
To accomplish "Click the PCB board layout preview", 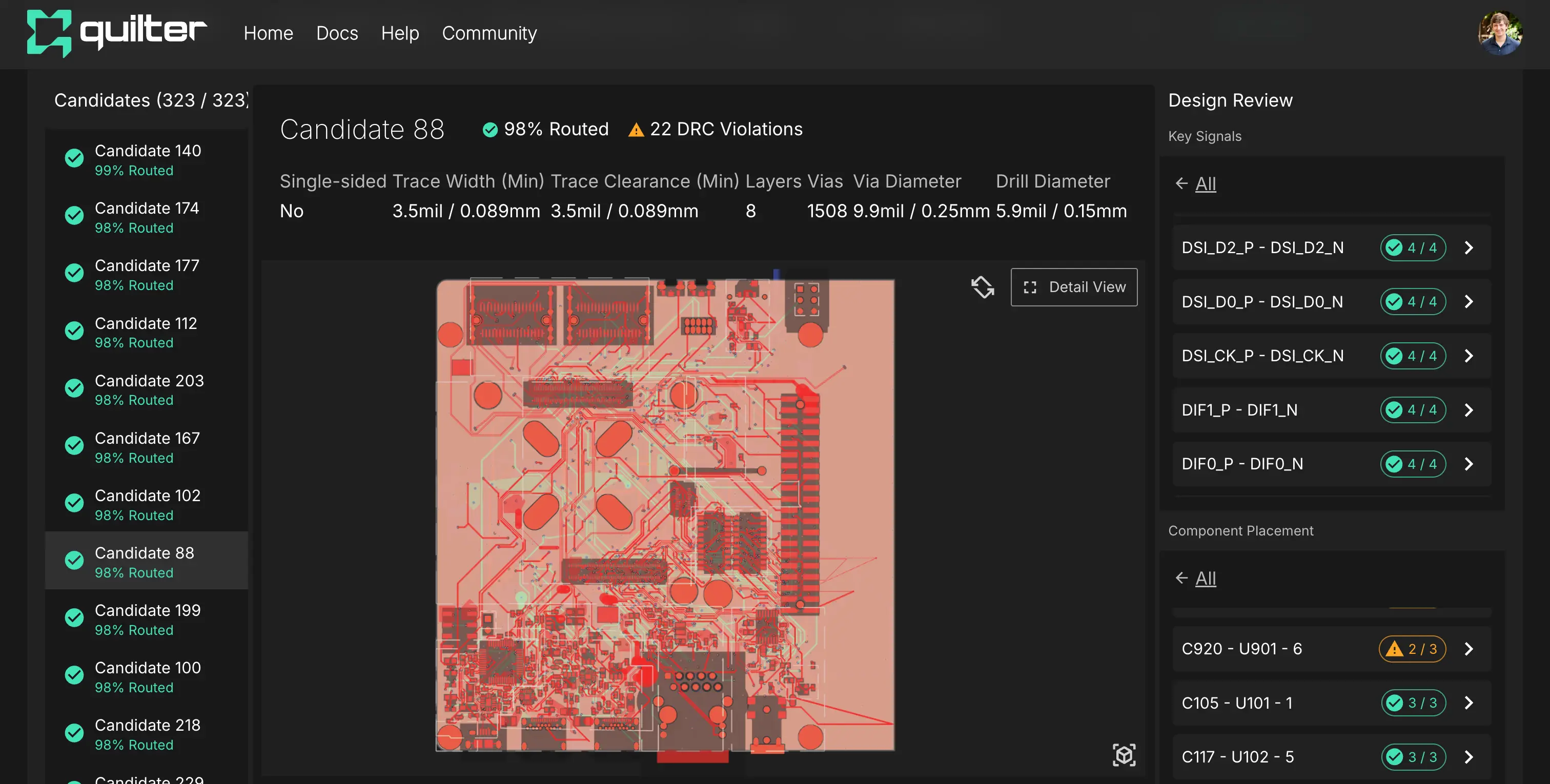I will point(664,515).
